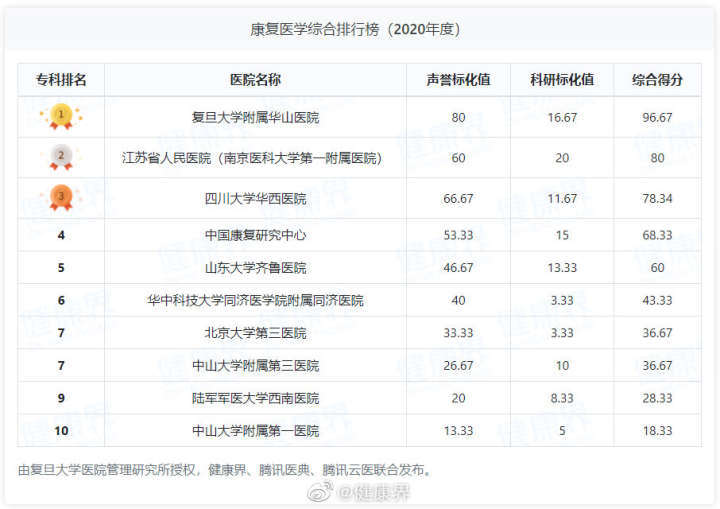The width and height of the screenshot is (720, 509).
Task: Click the bronze rank 3 medal icon
Action: tap(61, 198)
